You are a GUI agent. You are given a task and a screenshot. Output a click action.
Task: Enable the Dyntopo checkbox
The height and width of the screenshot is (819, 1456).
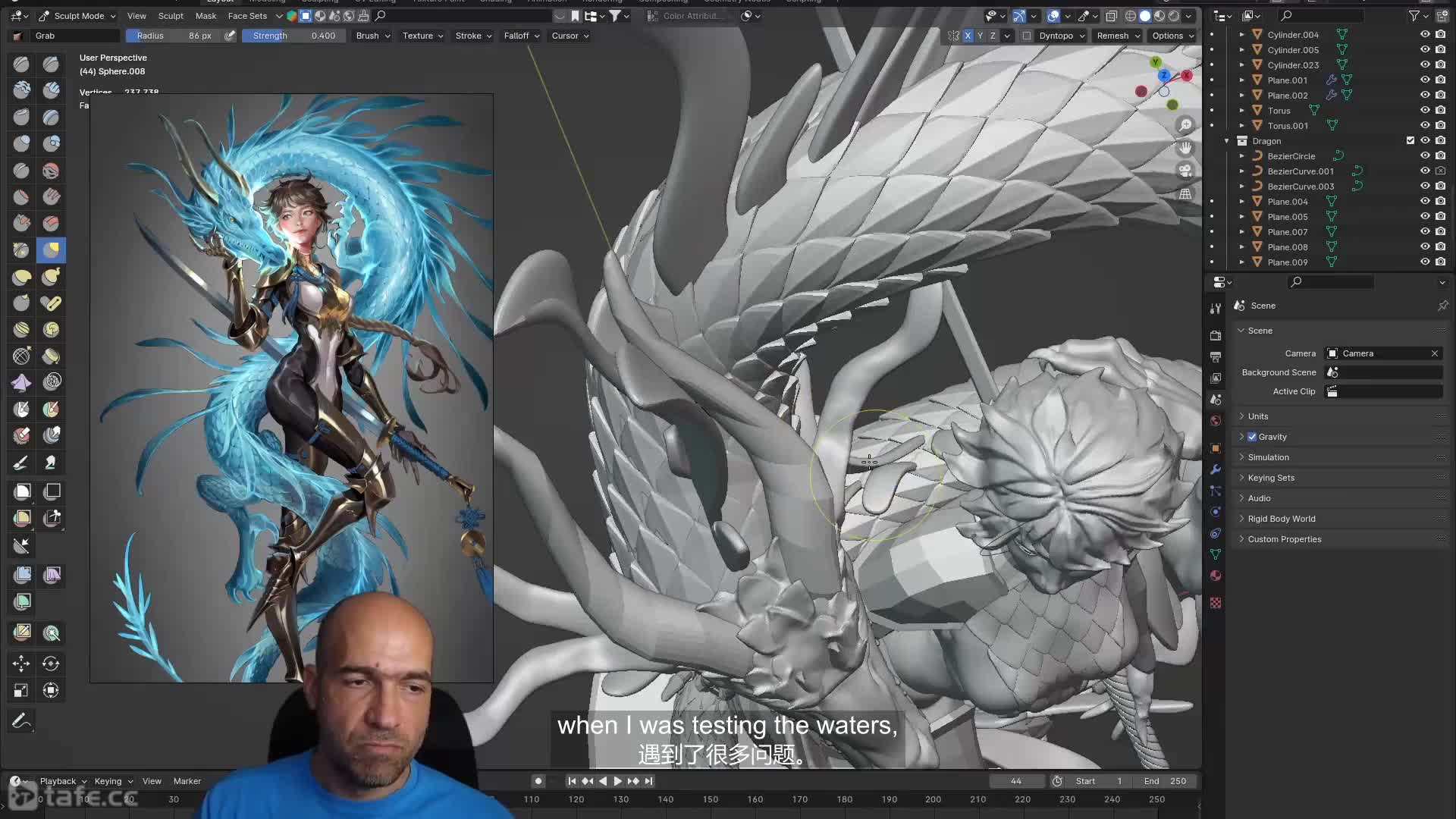(1026, 36)
